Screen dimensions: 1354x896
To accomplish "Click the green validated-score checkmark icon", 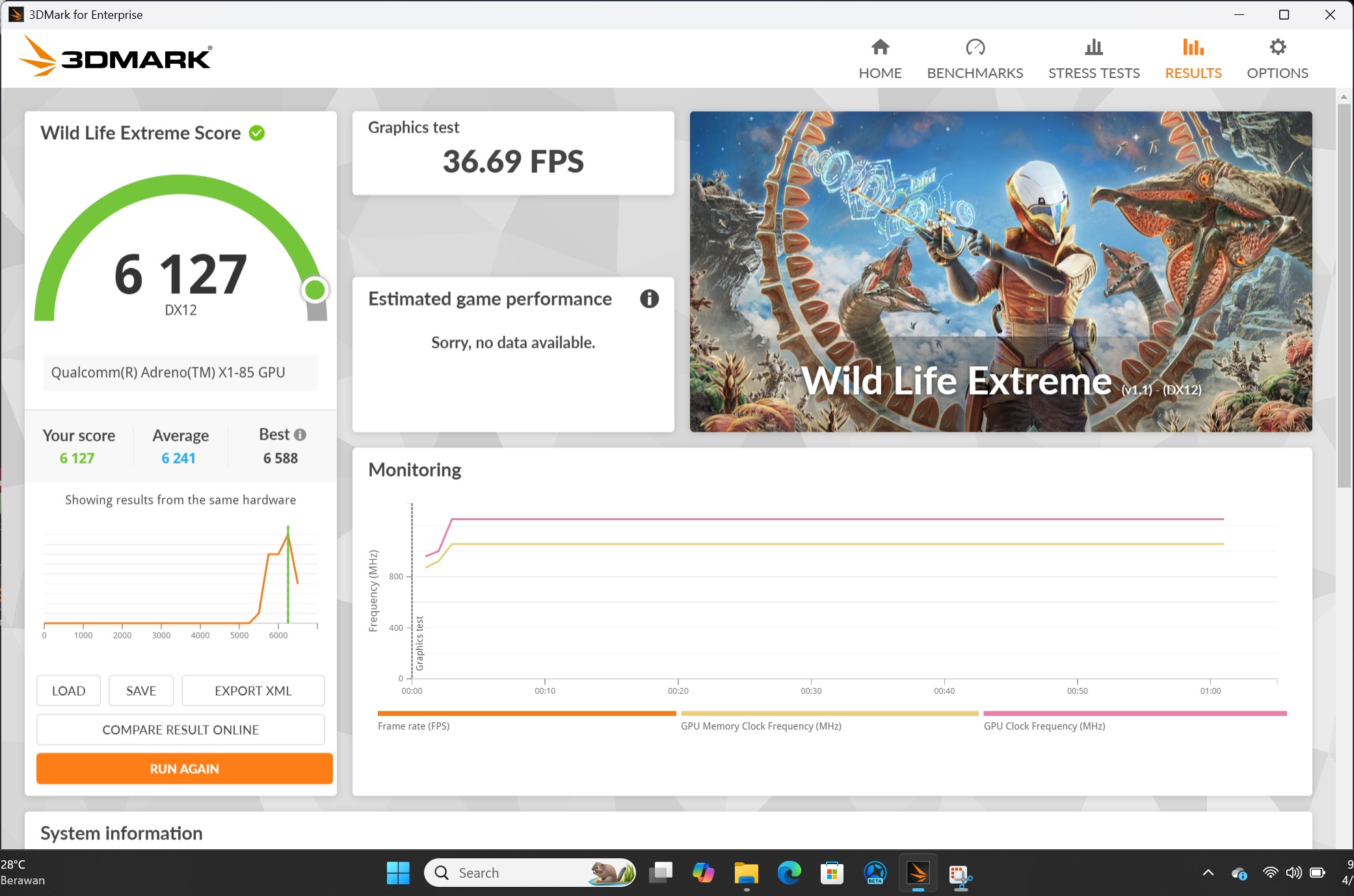I will pos(257,133).
